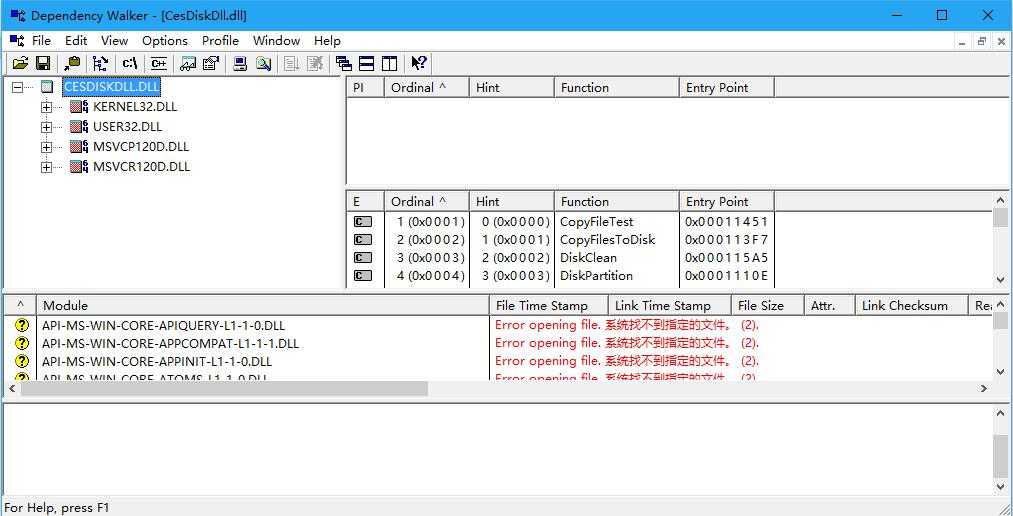Image resolution: width=1013 pixels, height=516 pixels.
Task: Expand the MSVCP120D.DLL tree node
Action: pos(46,147)
